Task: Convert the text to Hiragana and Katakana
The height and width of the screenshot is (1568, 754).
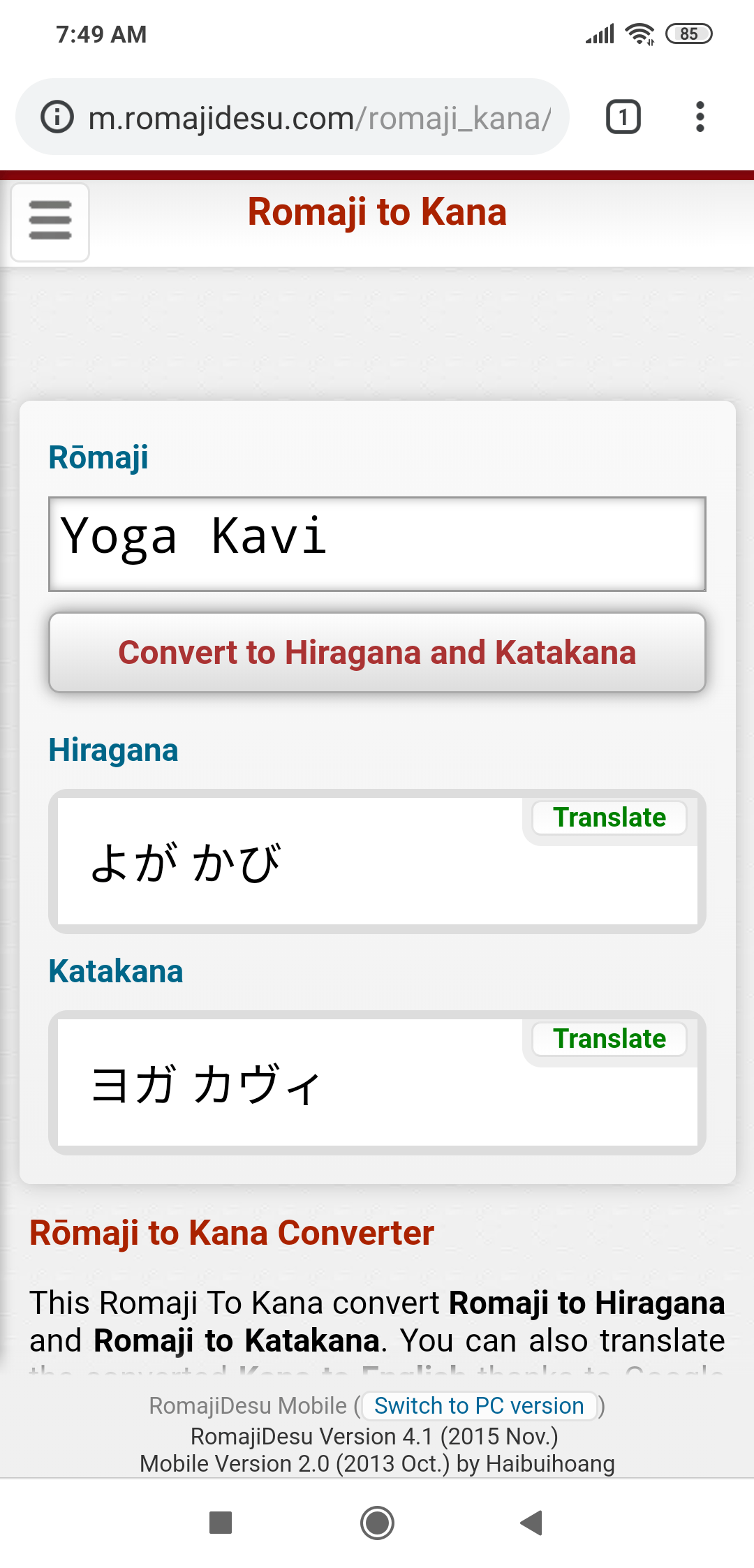Action: pyautogui.click(x=377, y=653)
